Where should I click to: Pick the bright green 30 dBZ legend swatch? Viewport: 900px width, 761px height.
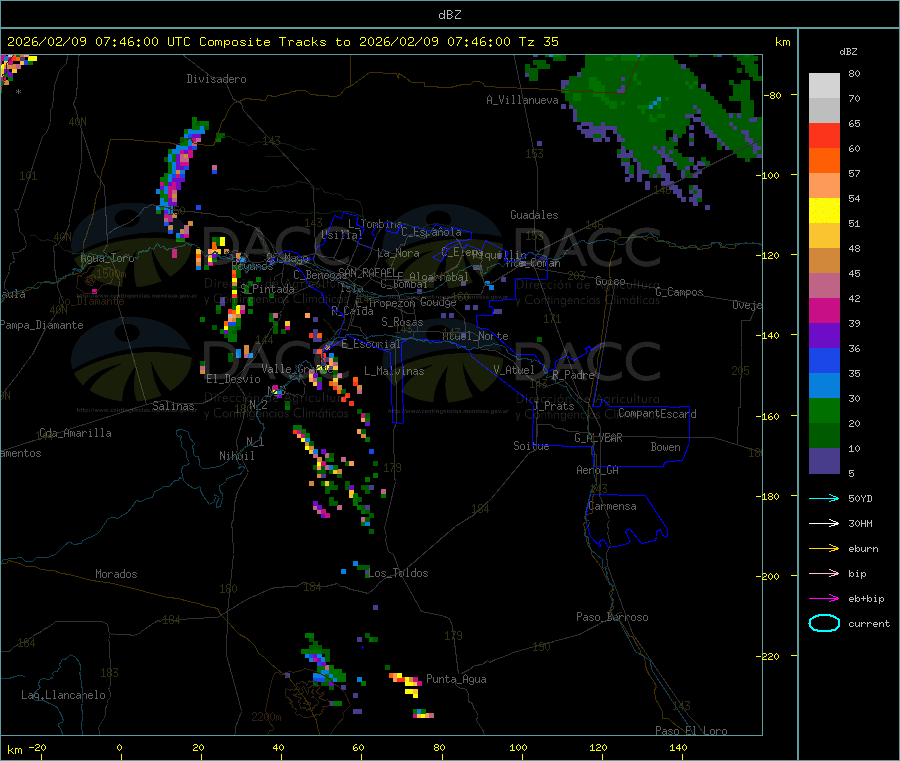pos(824,410)
